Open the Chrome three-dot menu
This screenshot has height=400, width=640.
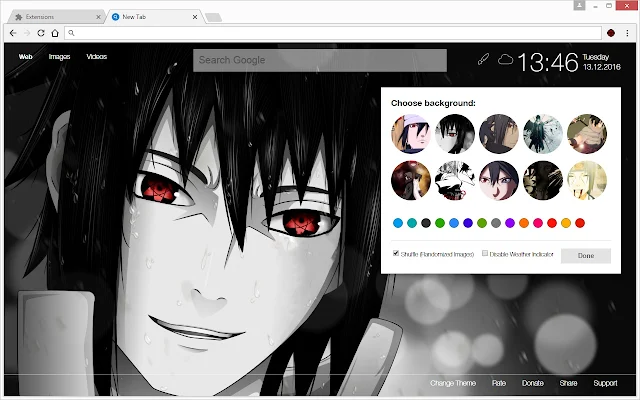point(627,33)
